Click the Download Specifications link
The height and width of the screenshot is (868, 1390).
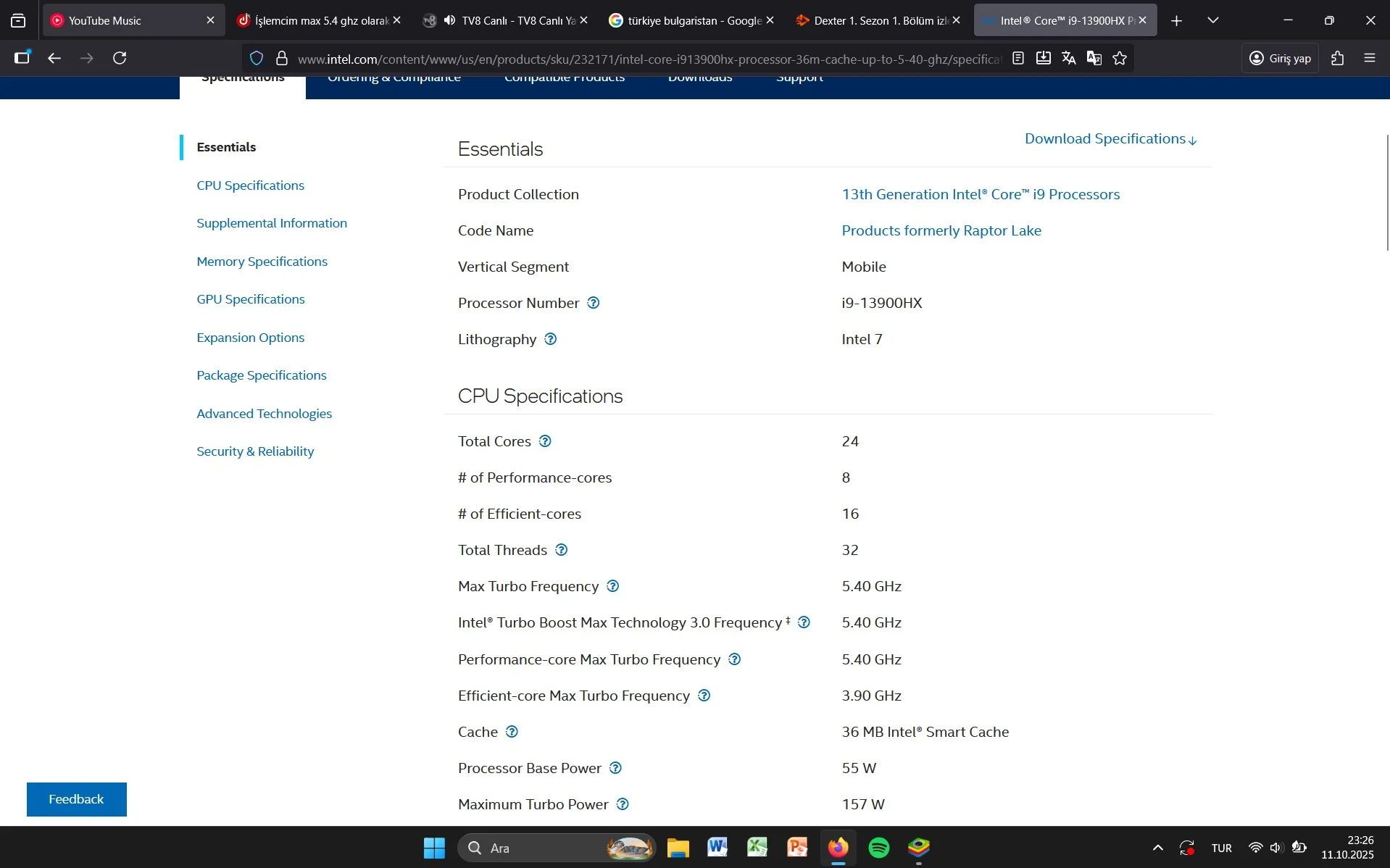[x=1111, y=139]
